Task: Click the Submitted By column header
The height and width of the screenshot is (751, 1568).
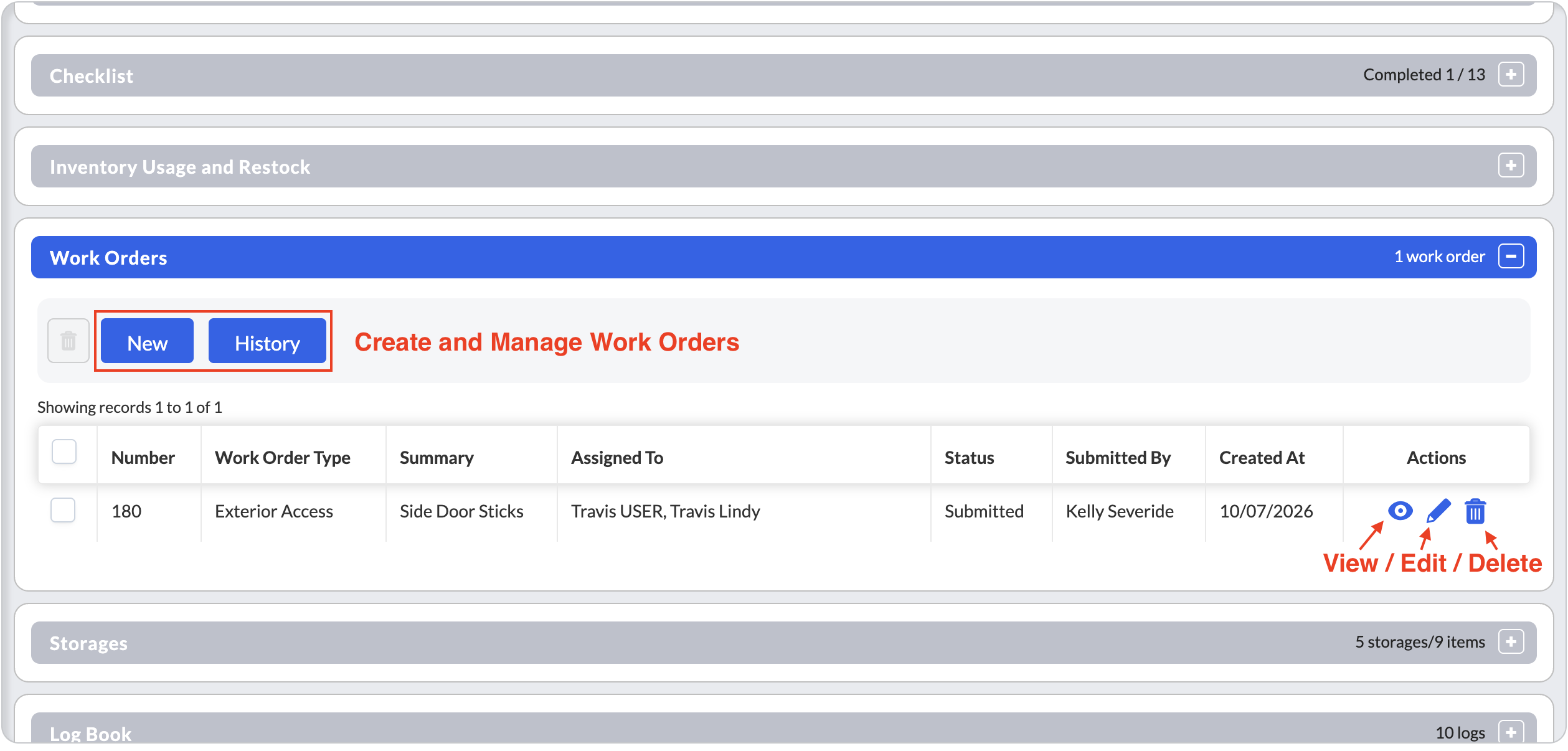Action: [1118, 458]
